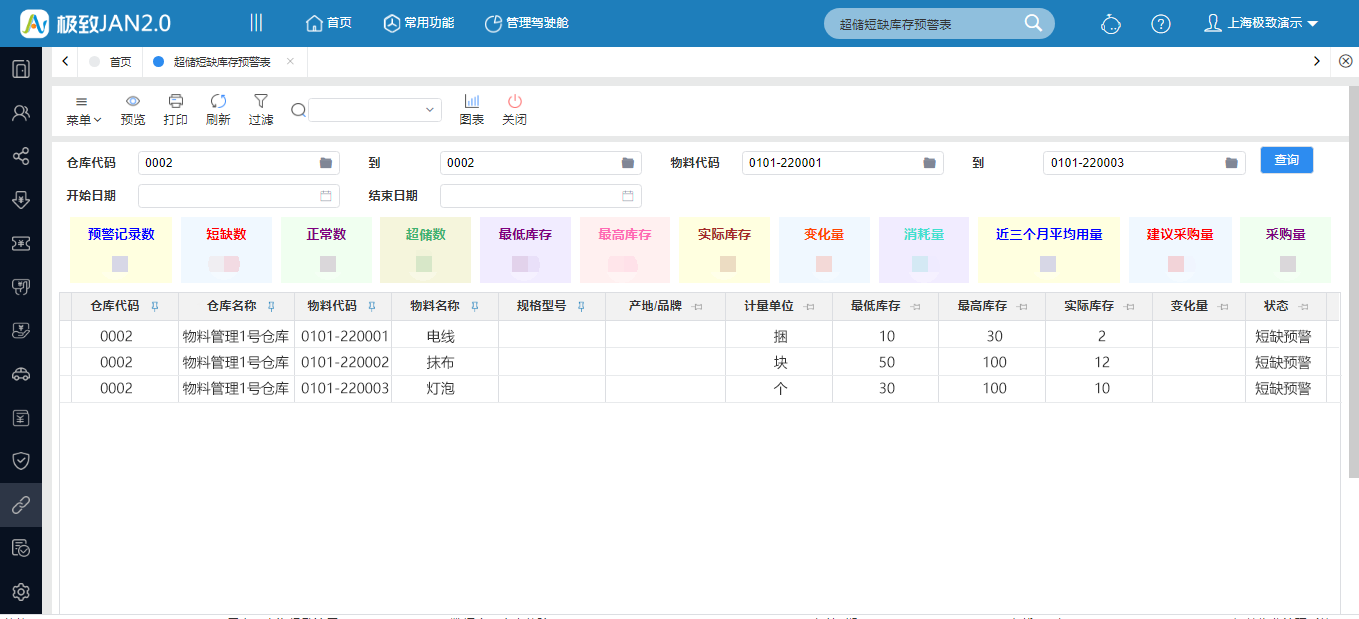Screen dimensions: 1359x619
Task: Expand the 上海极致演示 user menu
Action: 1261,23
